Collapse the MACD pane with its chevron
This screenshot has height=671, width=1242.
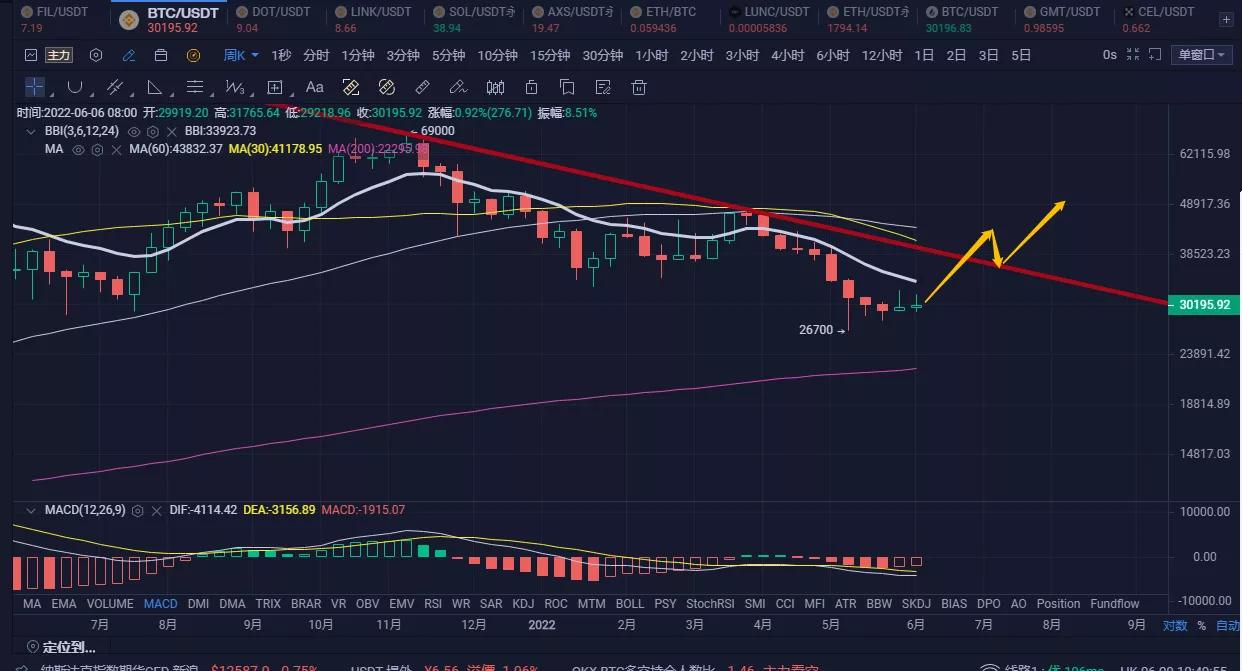click(31, 510)
